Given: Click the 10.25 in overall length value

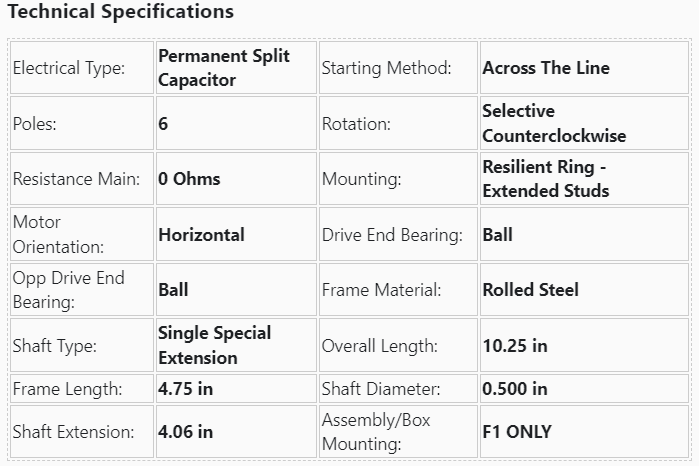Looking at the screenshot, I should coord(514,346).
